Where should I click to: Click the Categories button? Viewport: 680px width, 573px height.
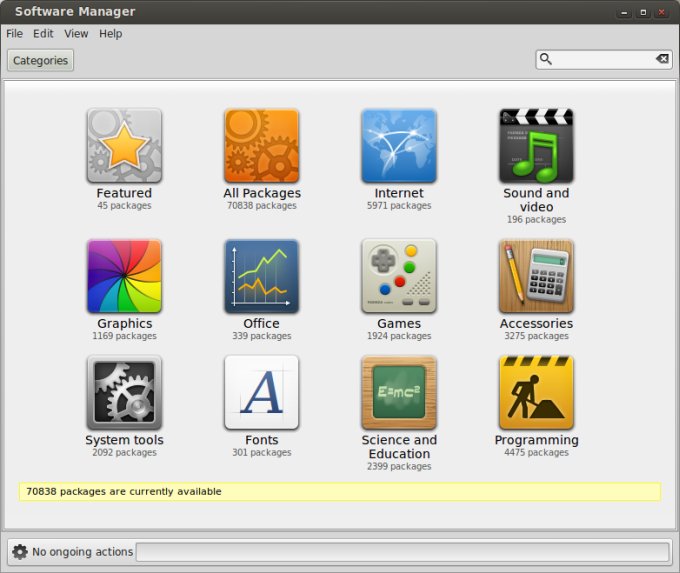(40, 60)
